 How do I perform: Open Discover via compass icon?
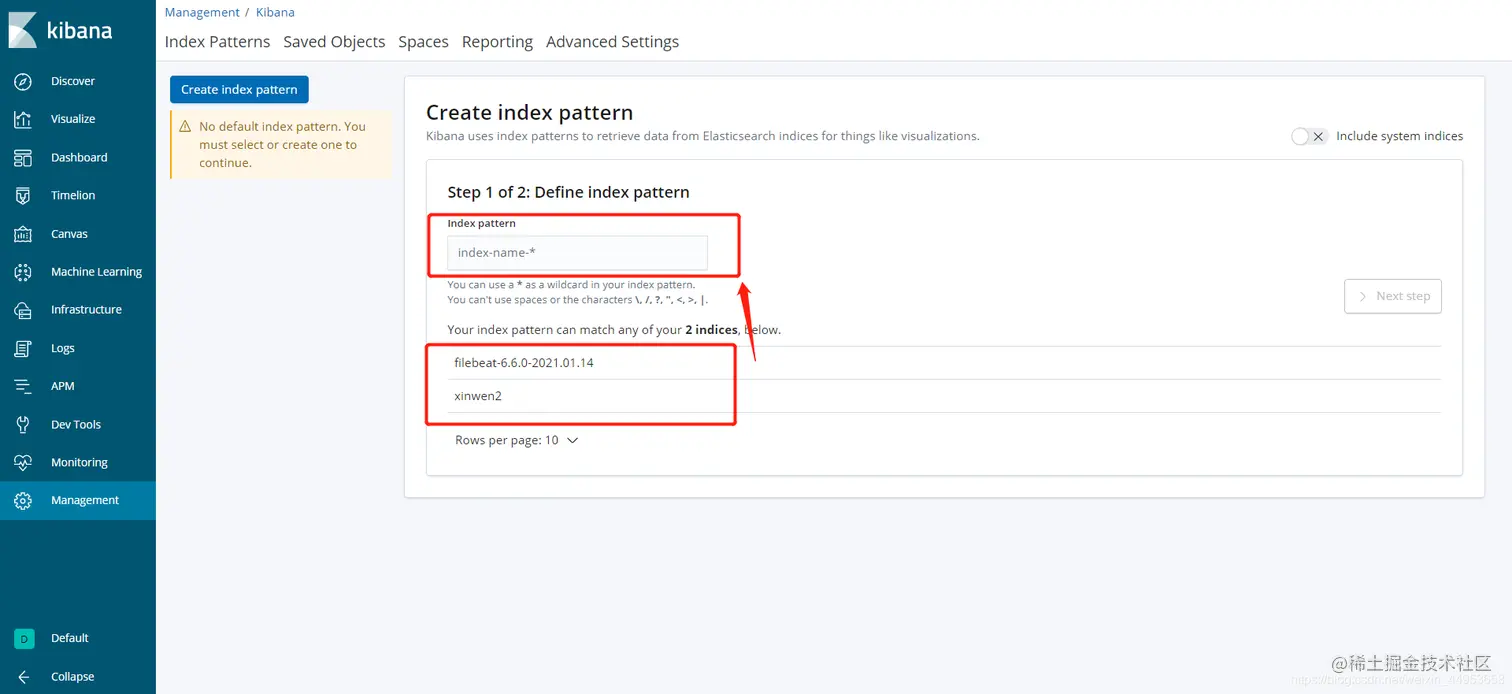pos(23,81)
